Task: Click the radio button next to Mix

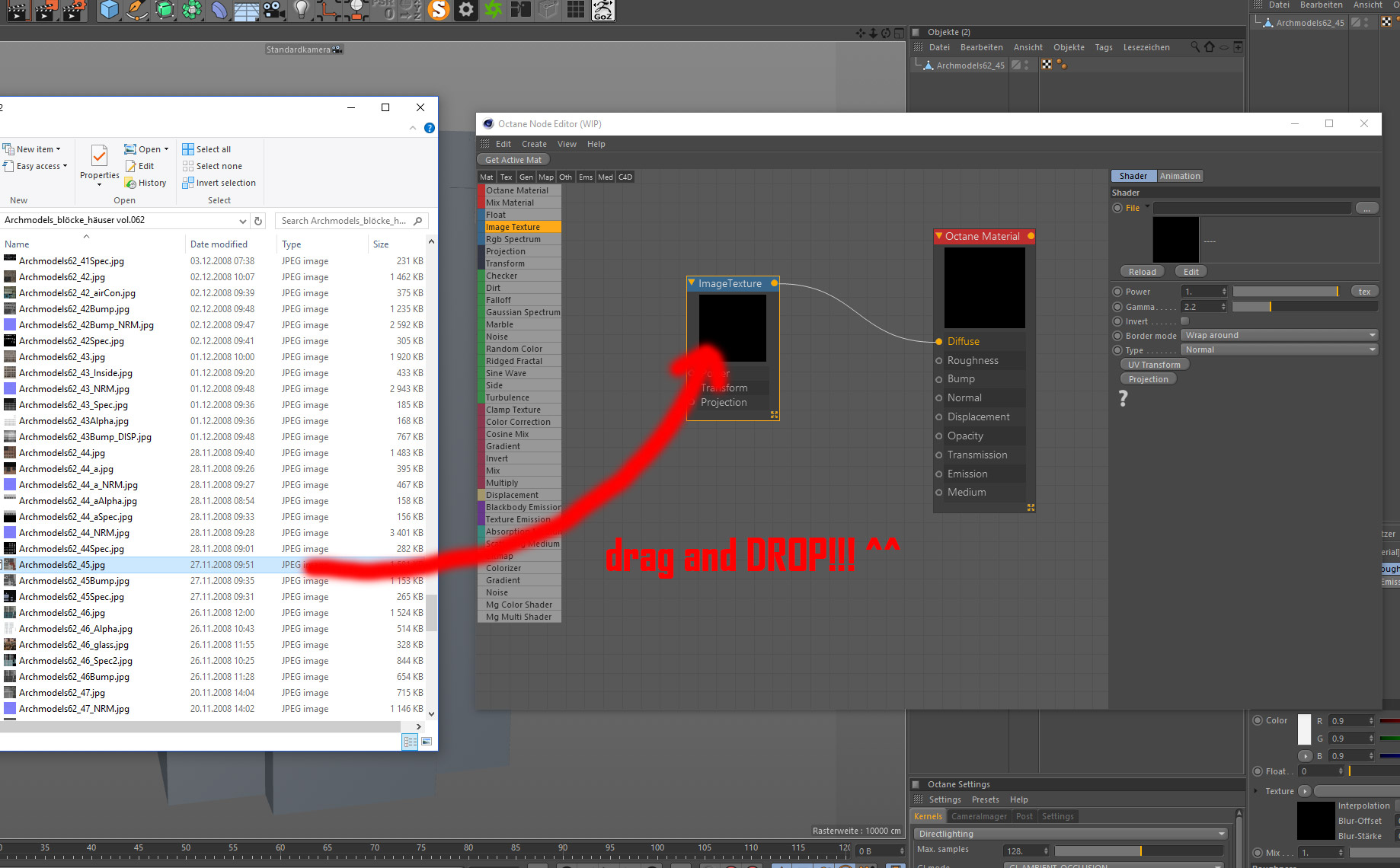Action: pos(1258,853)
